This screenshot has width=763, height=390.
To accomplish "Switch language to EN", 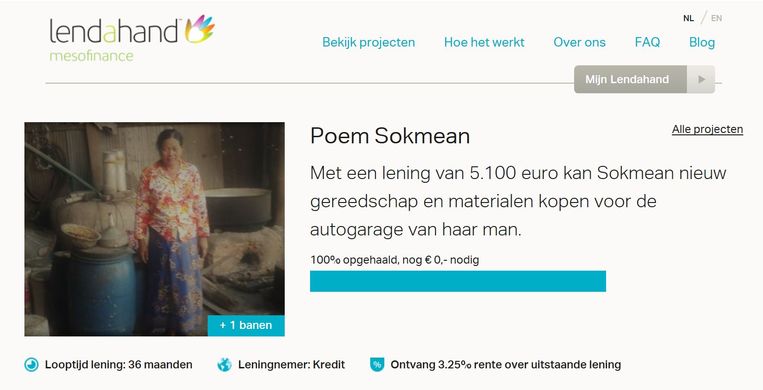I will pyautogui.click(x=716, y=19).
